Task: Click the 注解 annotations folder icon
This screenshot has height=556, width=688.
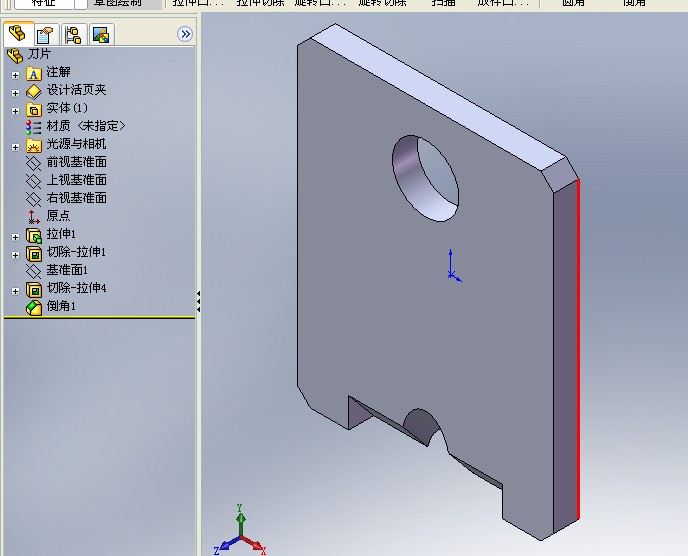Action: pyautogui.click(x=34, y=73)
